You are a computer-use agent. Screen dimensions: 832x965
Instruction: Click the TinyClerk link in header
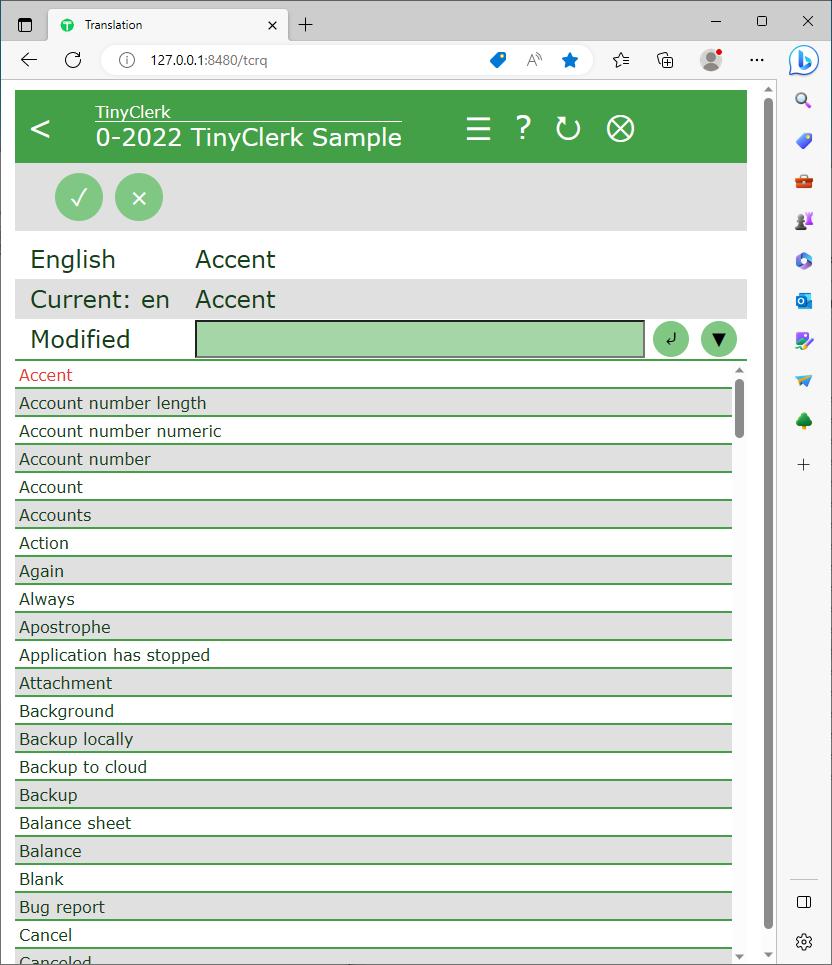(x=133, y=112)
